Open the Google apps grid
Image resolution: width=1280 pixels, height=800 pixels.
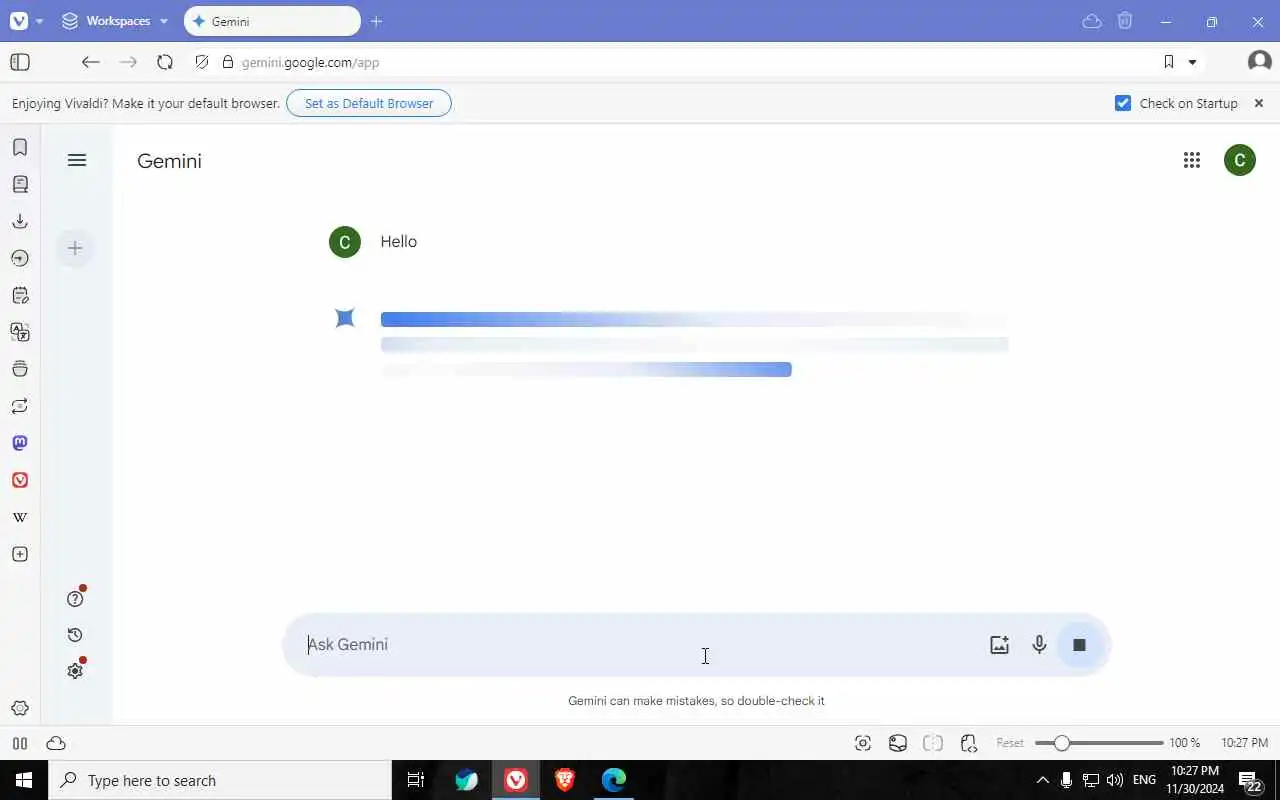tap(1192, 160)
